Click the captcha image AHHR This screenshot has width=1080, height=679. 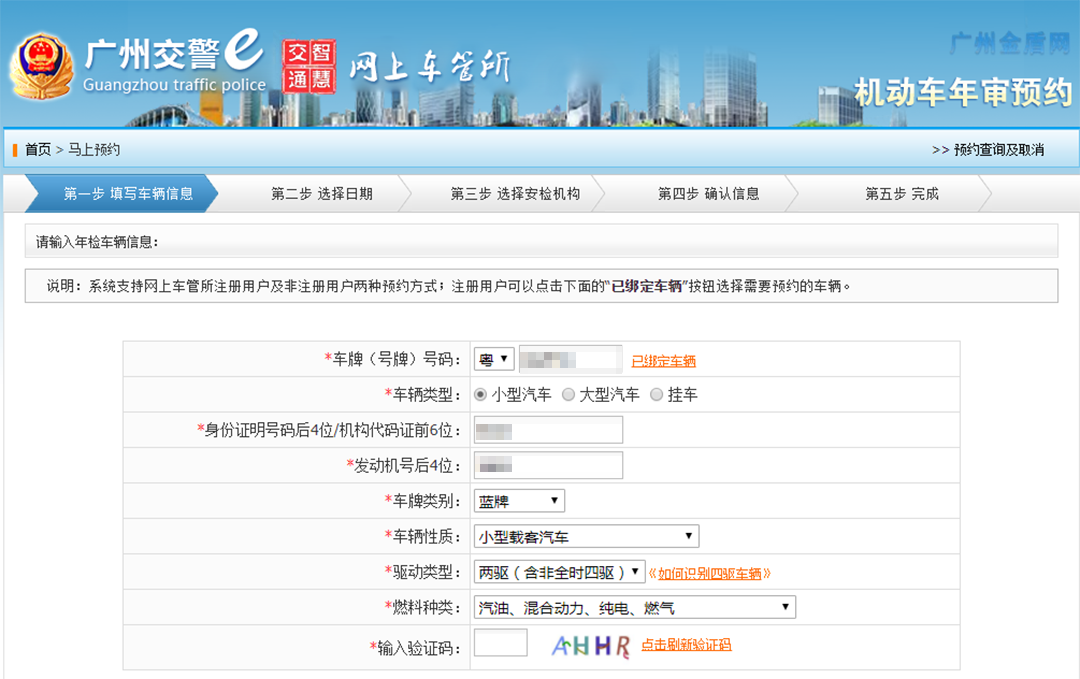tap(591, 646)
